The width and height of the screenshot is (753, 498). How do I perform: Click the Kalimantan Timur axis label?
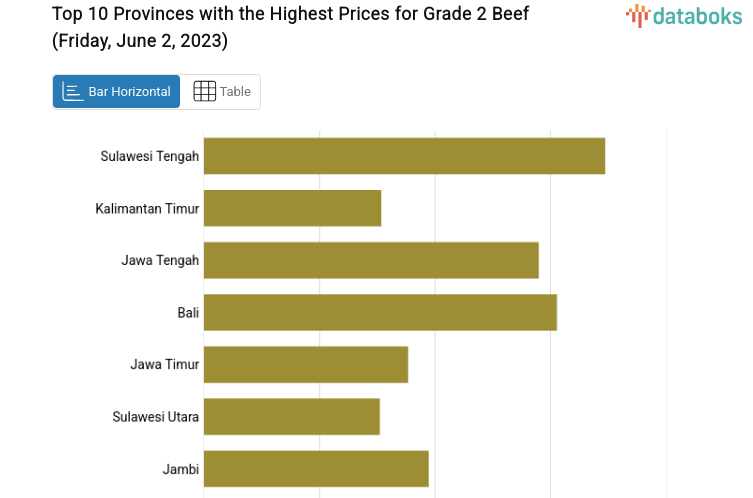click(147, 208)
